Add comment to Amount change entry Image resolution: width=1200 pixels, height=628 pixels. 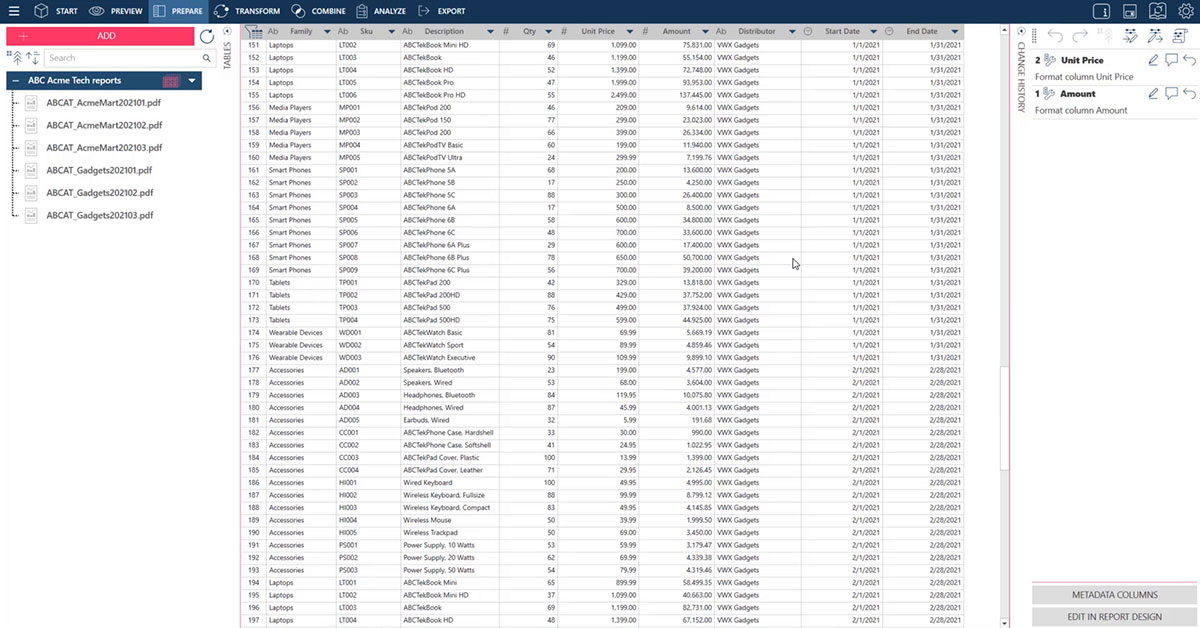click(x=1171, y=94)
